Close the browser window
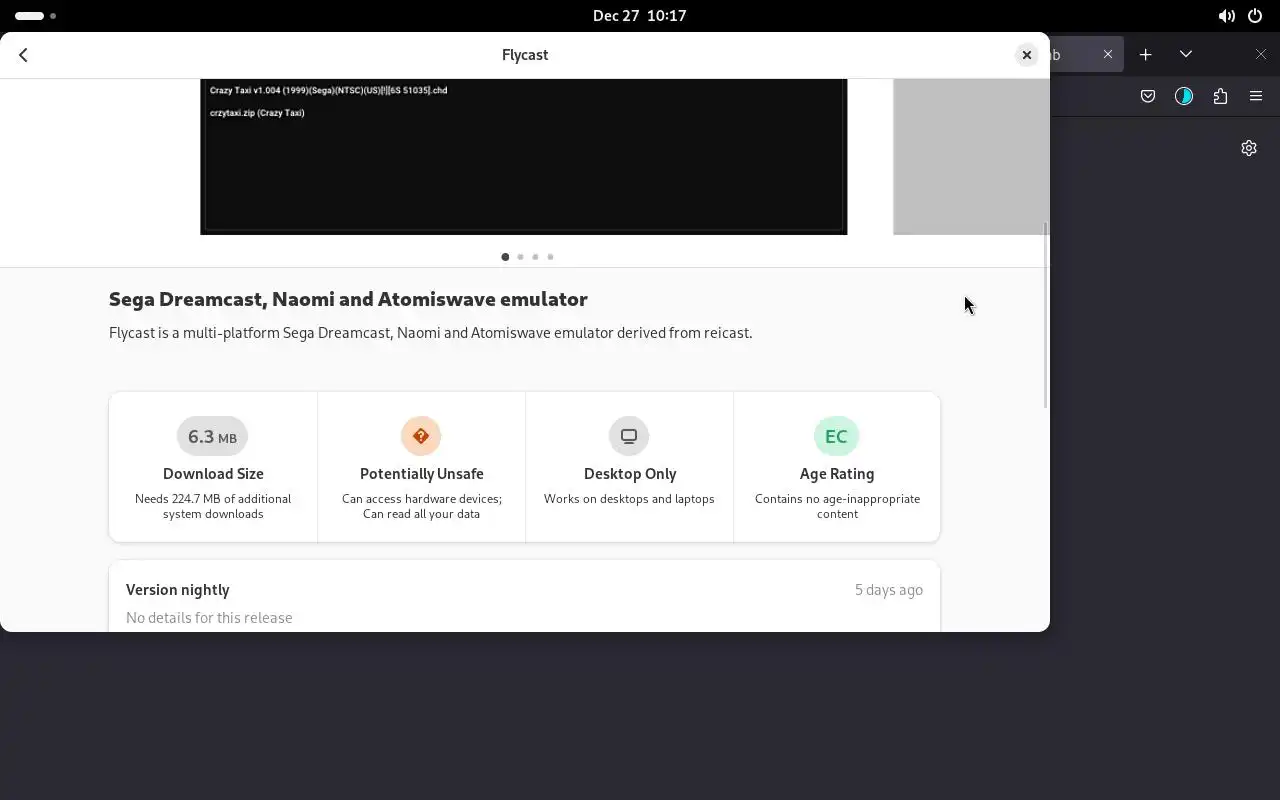The height and width of the screenshot is (800, 1280). pos(1261,54)
